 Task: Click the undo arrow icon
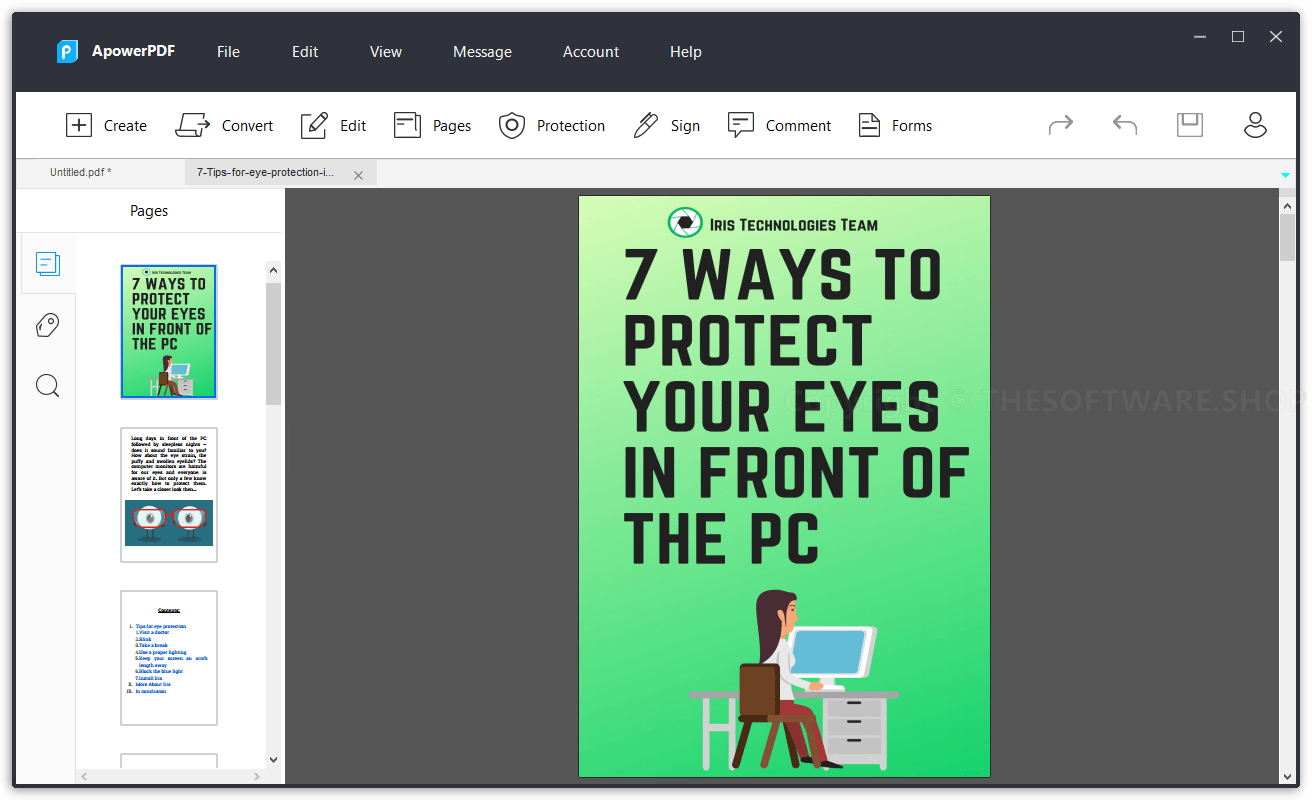pos(1125,125)
